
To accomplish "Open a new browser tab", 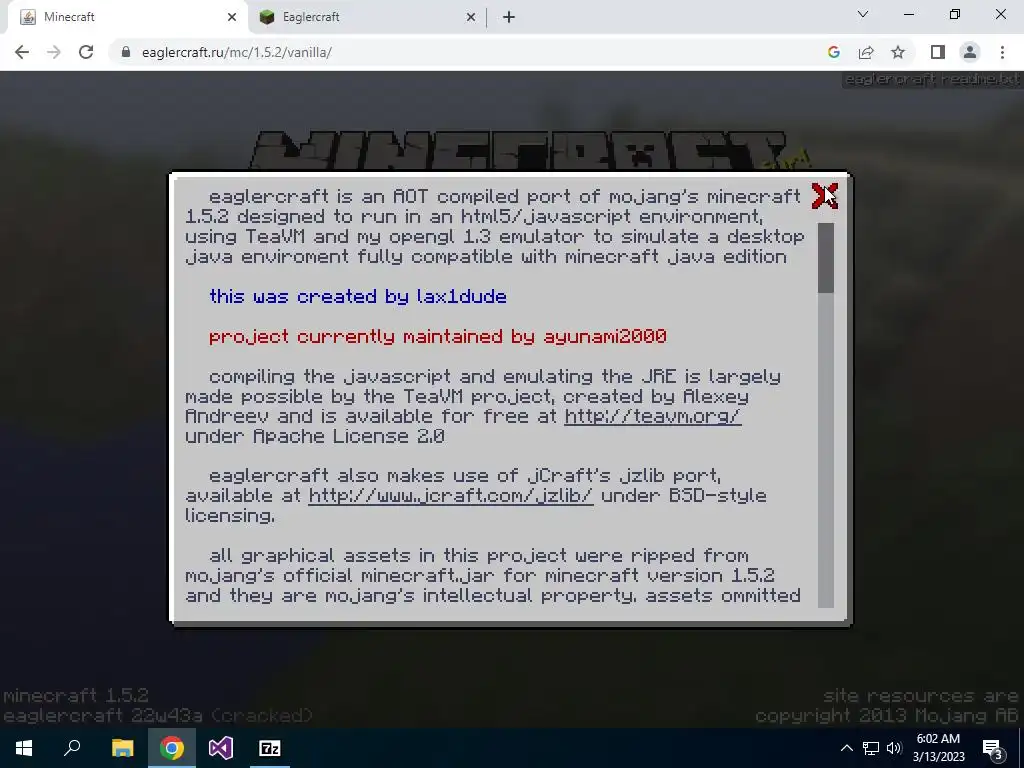I will [509, 17].
